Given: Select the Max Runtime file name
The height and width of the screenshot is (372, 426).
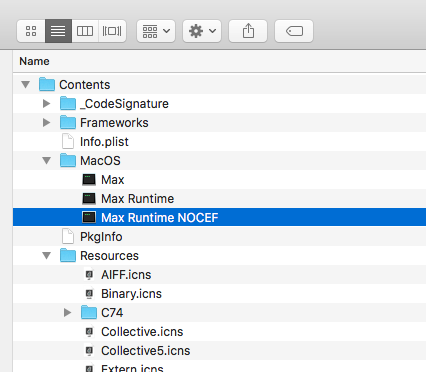Looking at the screenshot, I should pyautogui.click(x=137, y=199).
